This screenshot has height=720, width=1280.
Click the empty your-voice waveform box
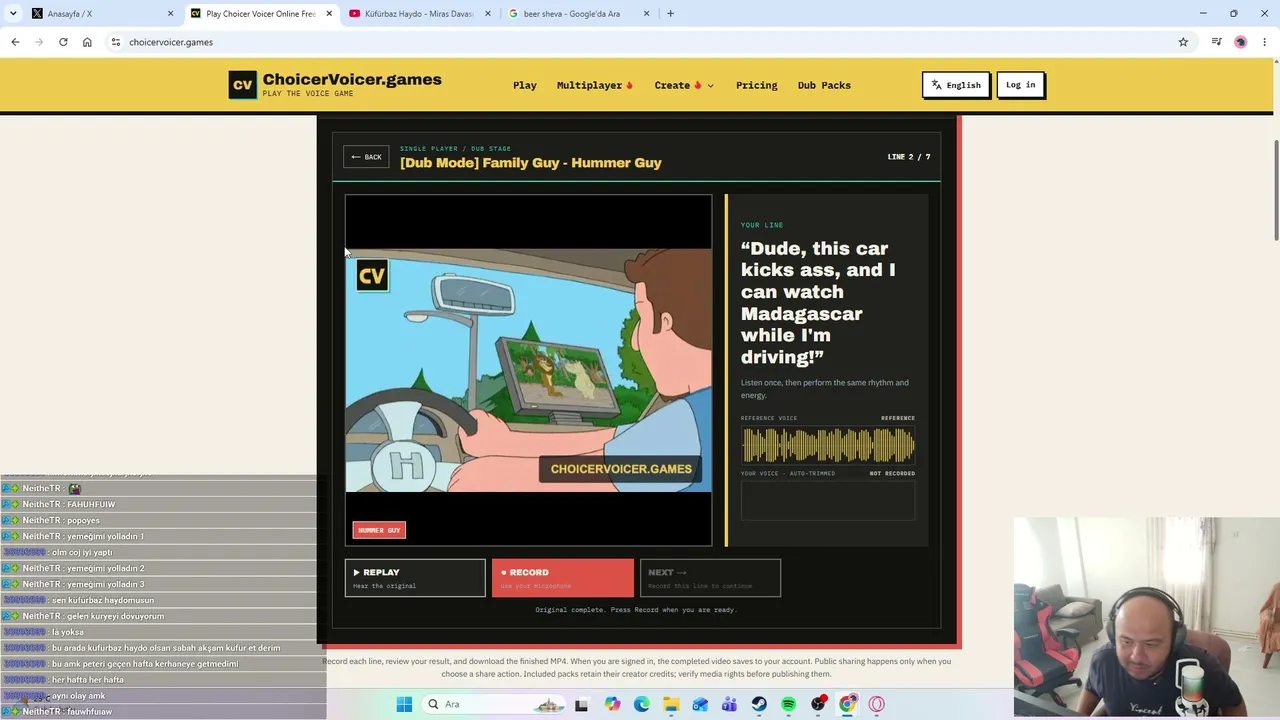click(828, 500)
